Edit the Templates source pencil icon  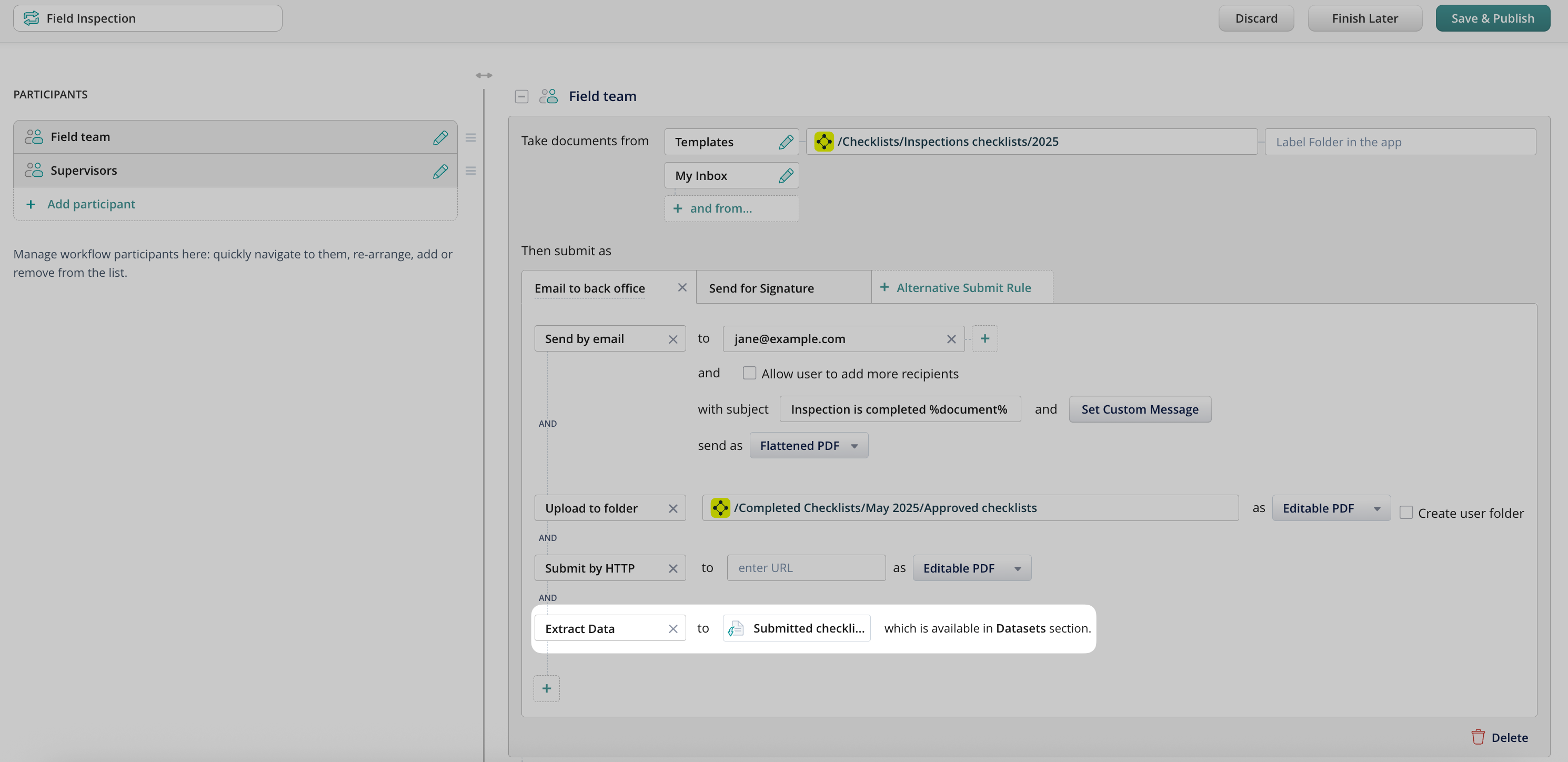pyautogui.click(x=785, y=142)
